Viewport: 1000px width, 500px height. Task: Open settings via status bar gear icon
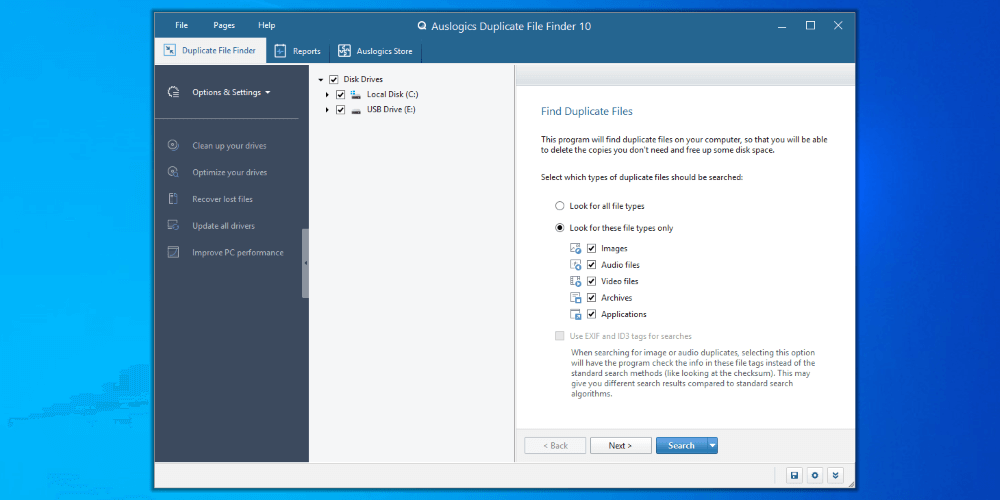pos(814,475)
